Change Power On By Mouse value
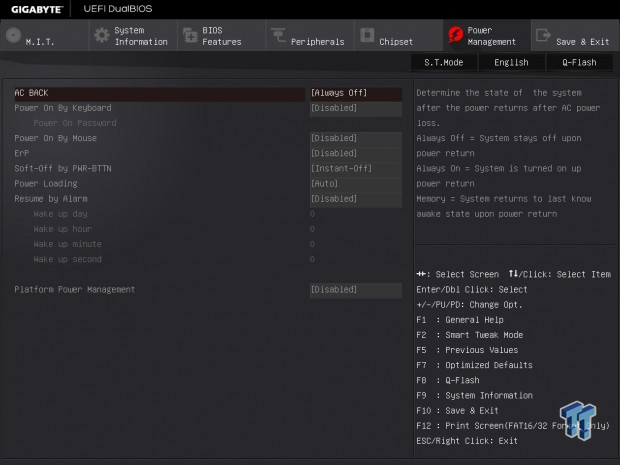The width and height of the screenshot is (620, 465). pos(356,138)
